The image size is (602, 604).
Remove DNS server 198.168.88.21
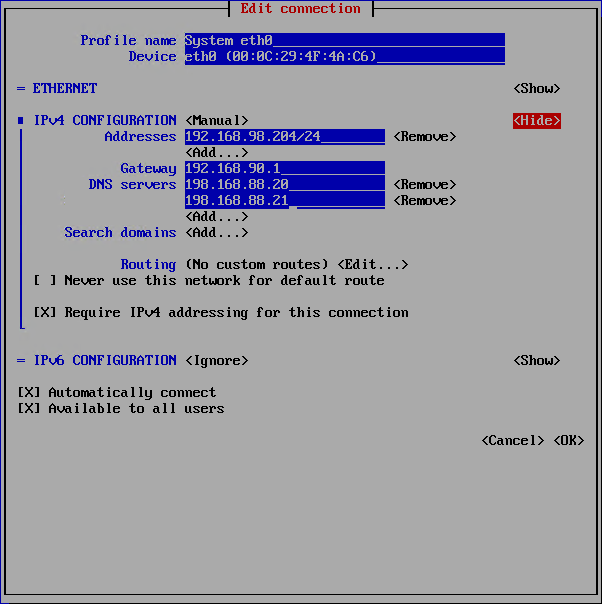424,201
